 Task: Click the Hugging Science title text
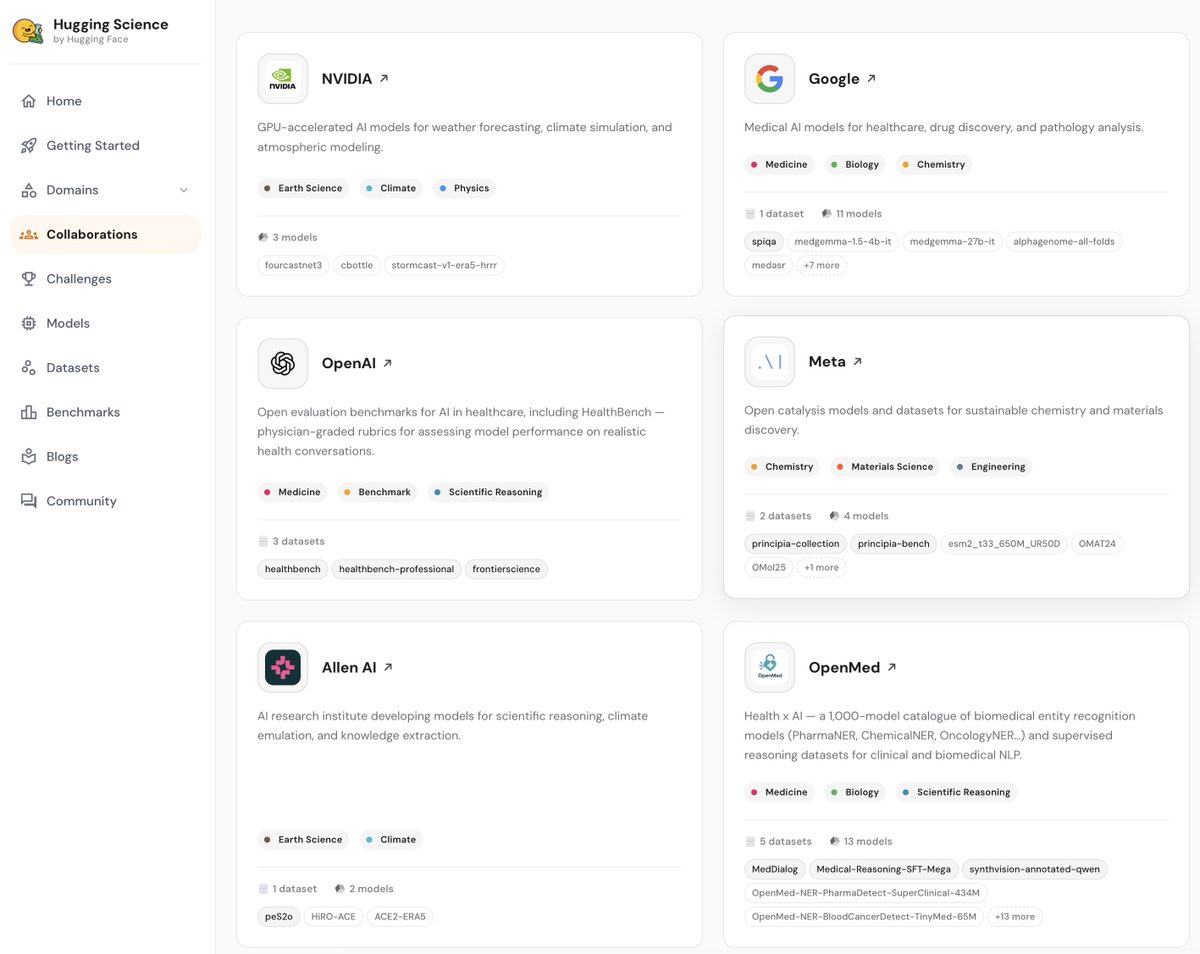110,24
